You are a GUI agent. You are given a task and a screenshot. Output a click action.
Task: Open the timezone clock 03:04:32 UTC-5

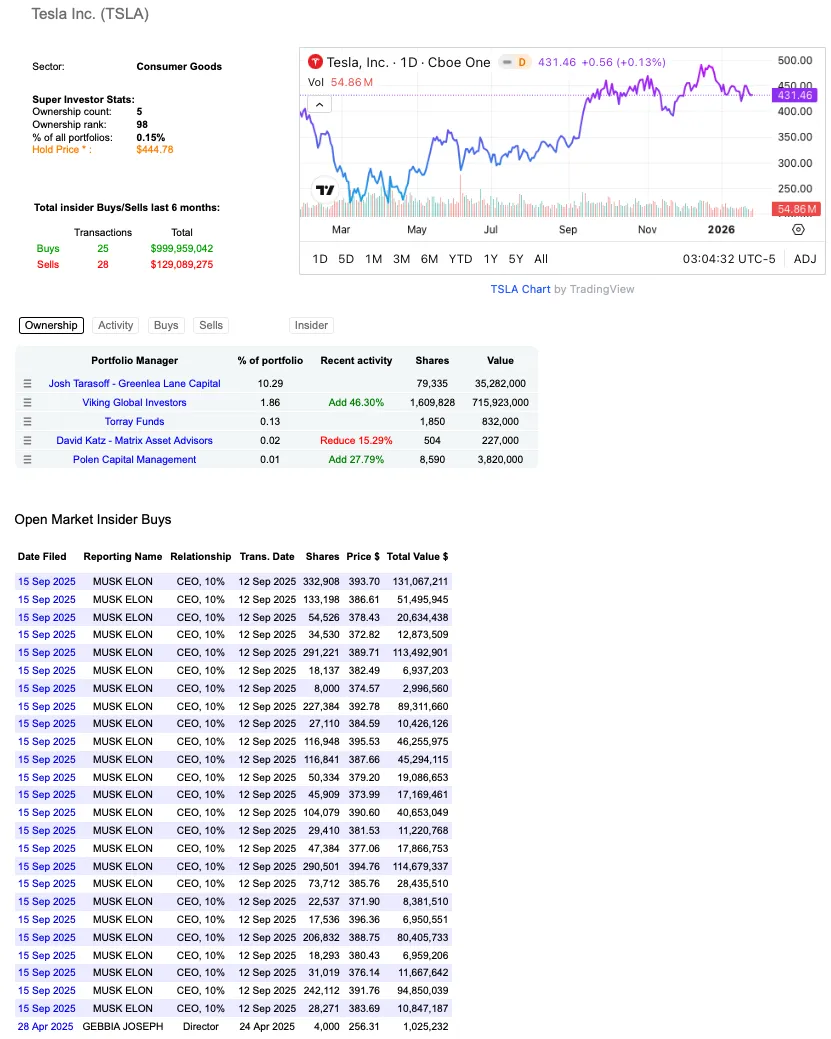pyautogui.click(x=729, y=259)
